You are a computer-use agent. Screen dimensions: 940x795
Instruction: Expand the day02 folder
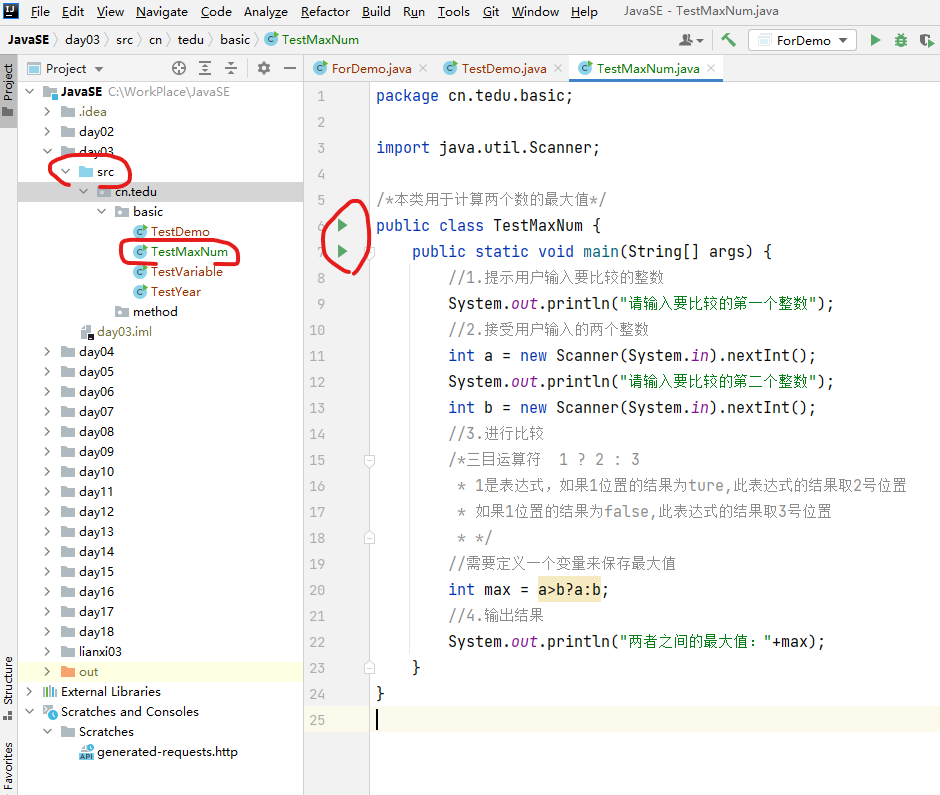pyautogui.click(x=47, y=131)
